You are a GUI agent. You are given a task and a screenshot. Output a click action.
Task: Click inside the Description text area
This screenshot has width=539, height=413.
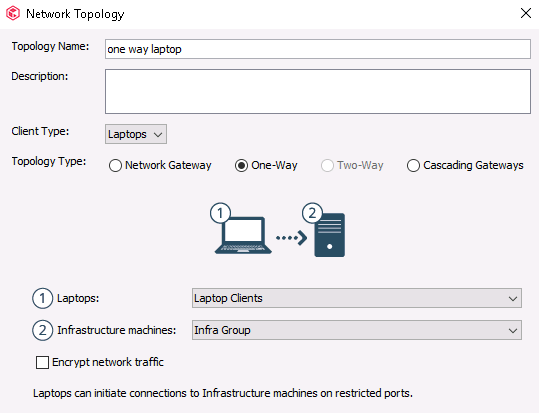pos(318,91)
